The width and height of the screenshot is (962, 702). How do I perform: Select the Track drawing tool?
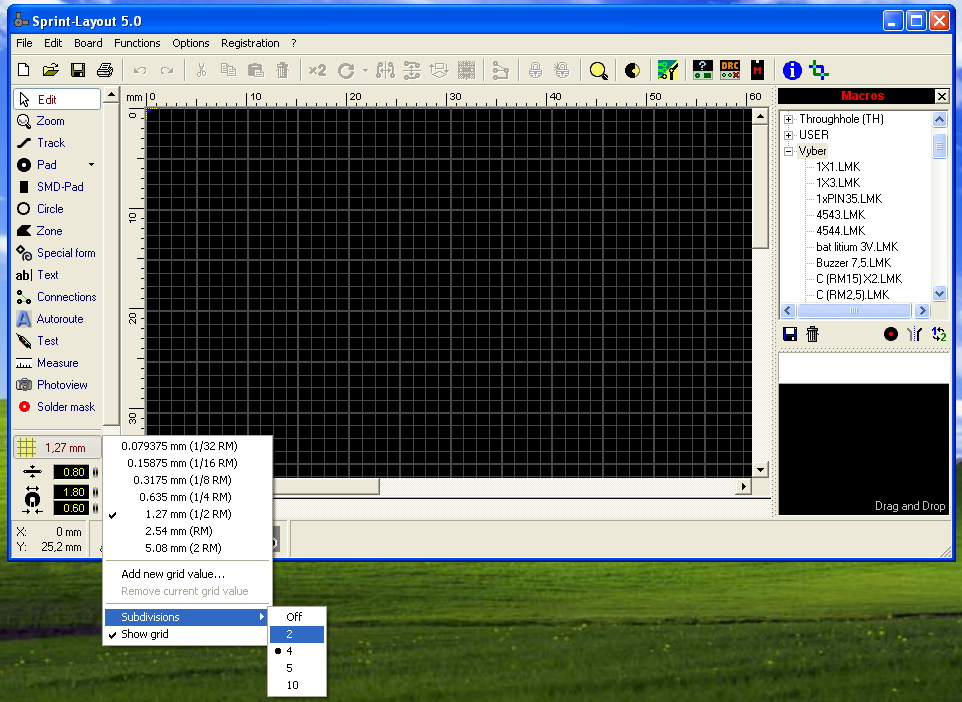tap(57, 143)
